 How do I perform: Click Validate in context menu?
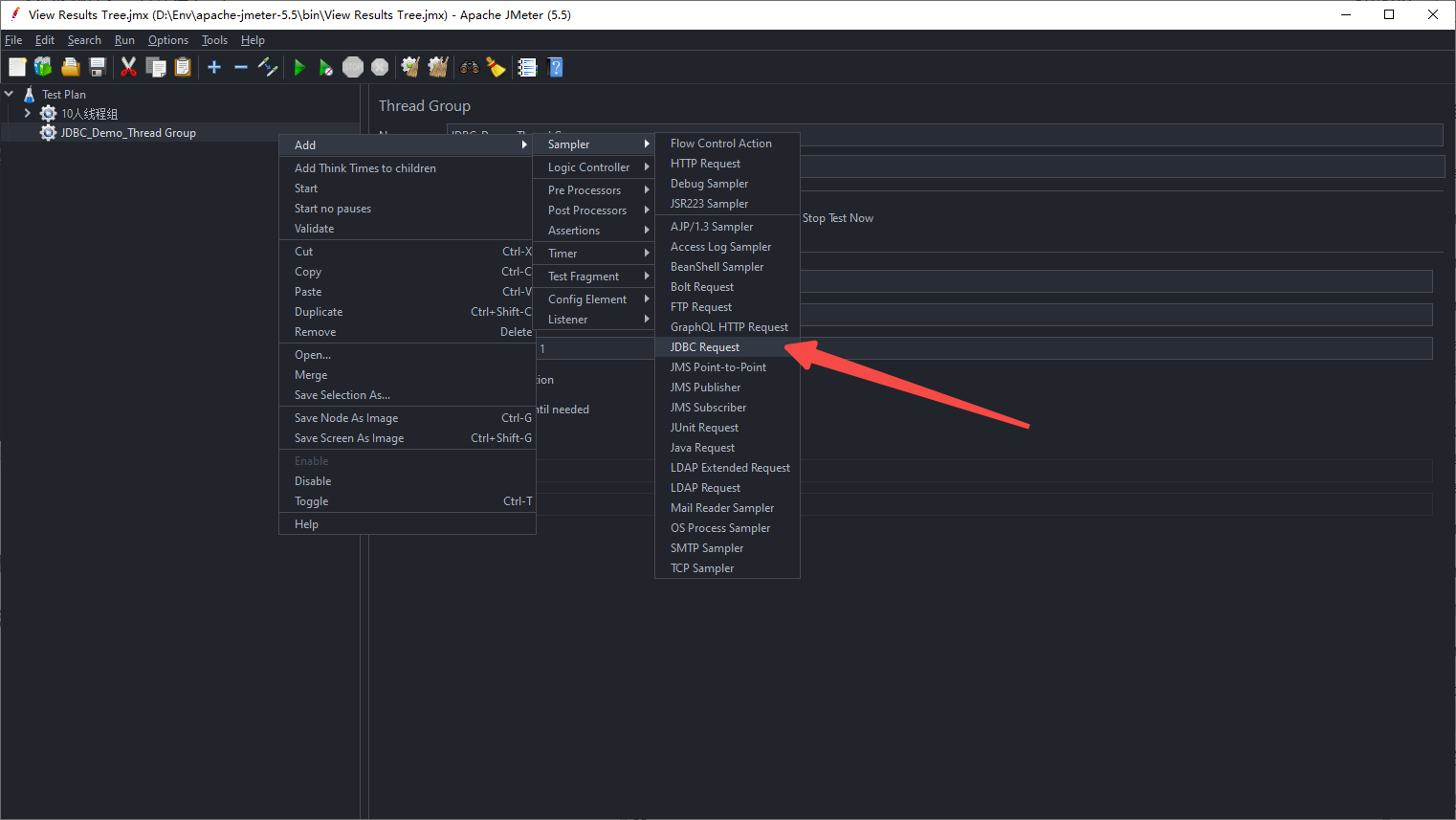tap(407, 228)
